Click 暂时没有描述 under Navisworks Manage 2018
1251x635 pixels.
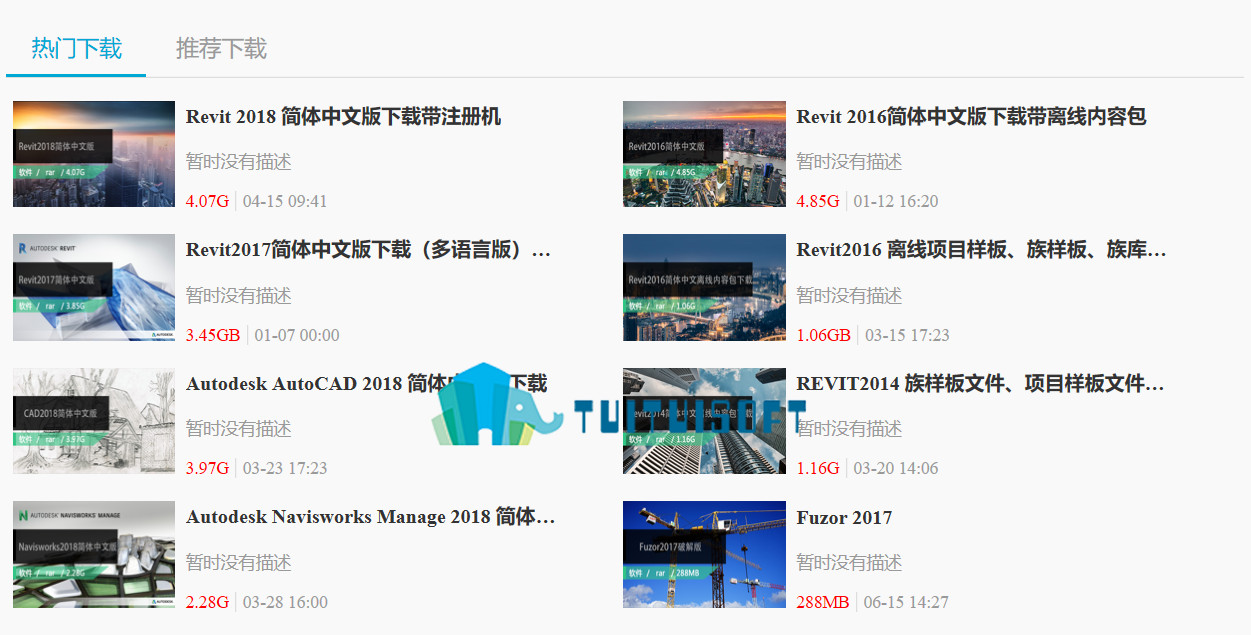[239, 563]
